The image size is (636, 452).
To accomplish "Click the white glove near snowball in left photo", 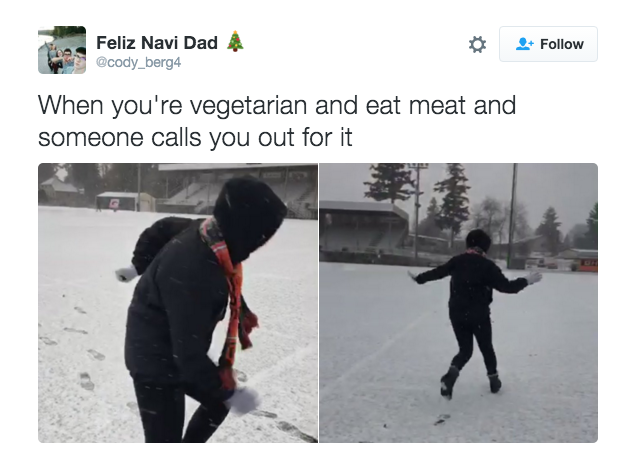I will click(x=243, y=400).
